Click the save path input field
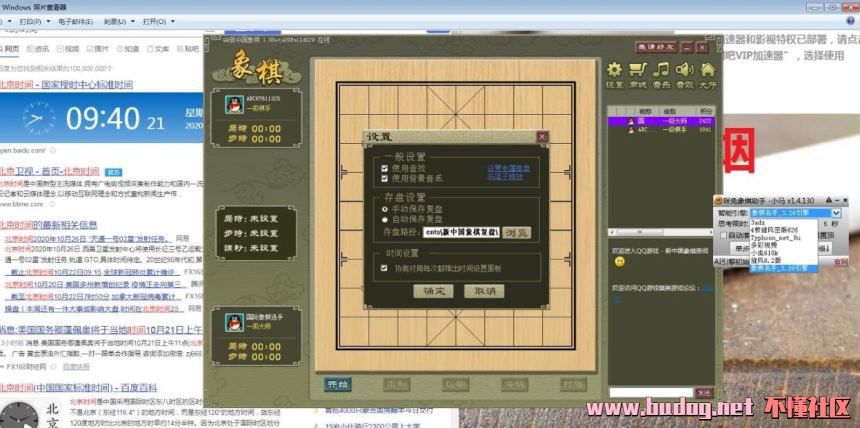860x428 pixels. coord(459,232)
